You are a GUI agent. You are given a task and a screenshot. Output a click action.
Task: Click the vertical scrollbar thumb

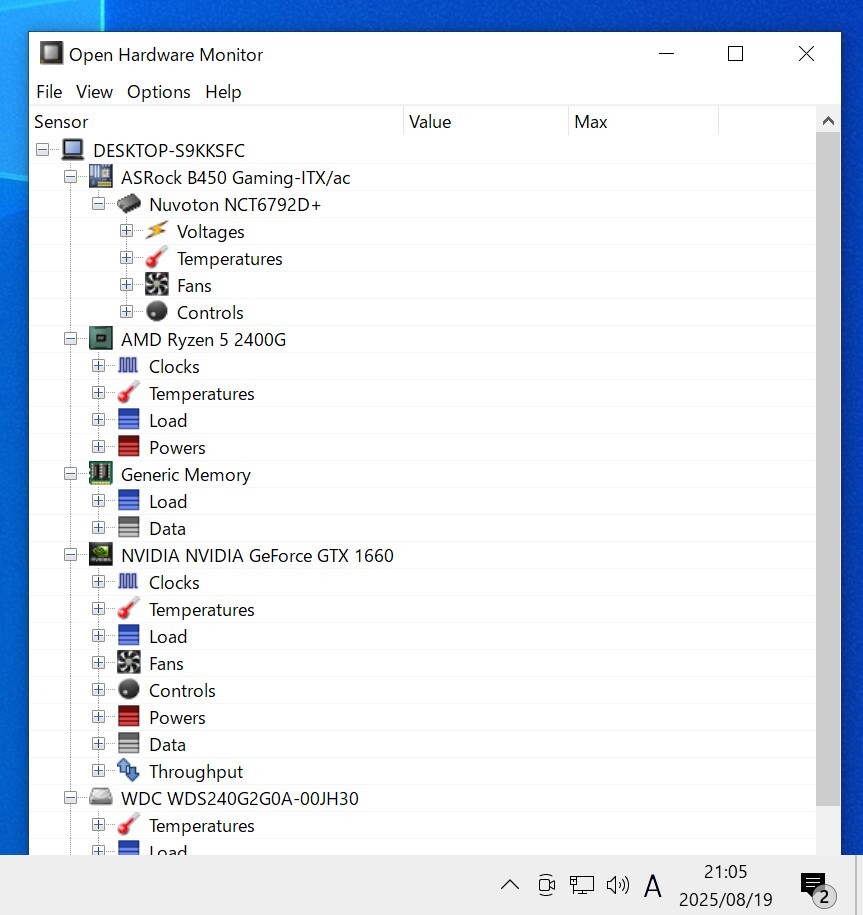[x=828, y=469]
